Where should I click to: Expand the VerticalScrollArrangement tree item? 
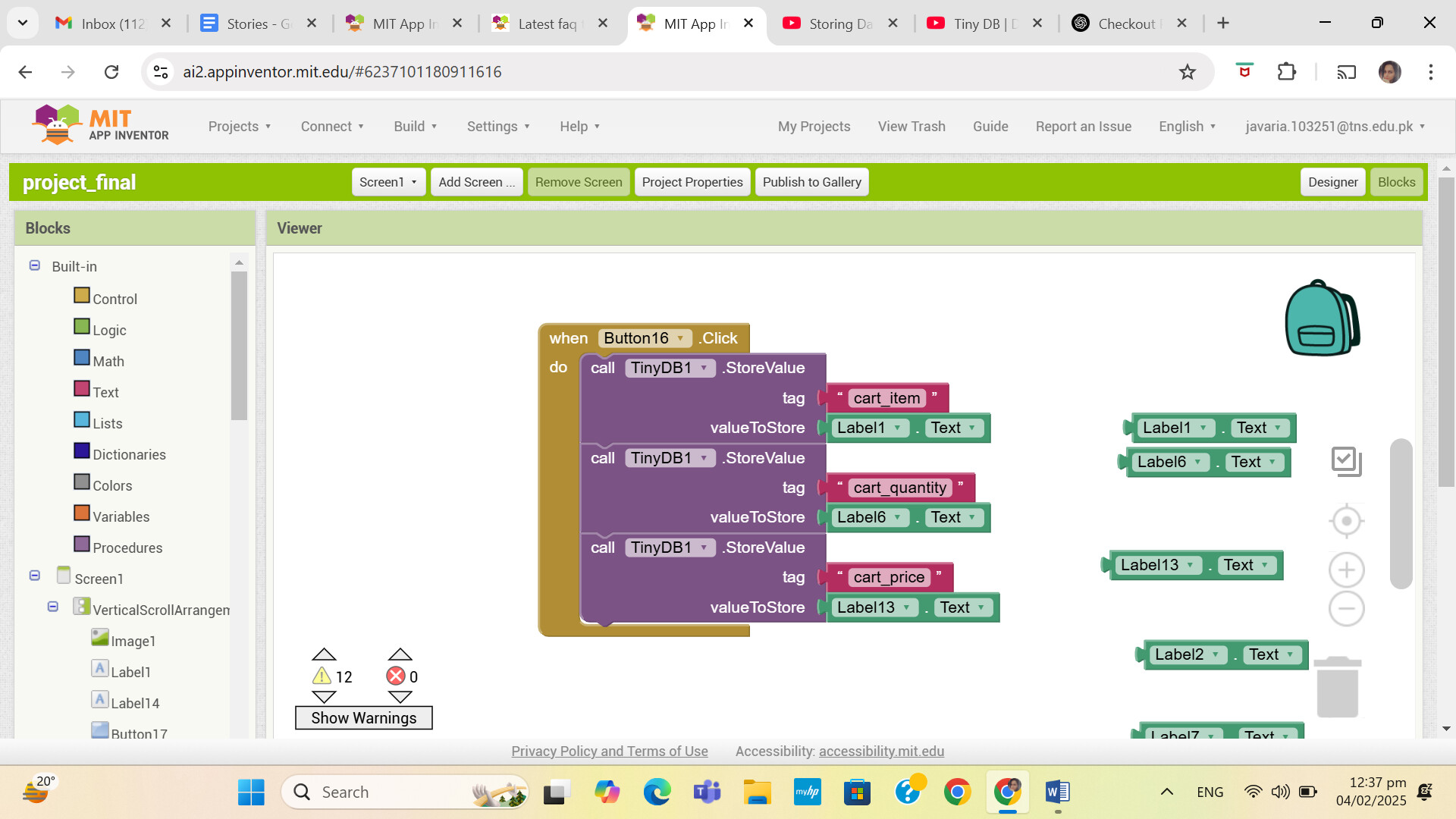point(52,607)
